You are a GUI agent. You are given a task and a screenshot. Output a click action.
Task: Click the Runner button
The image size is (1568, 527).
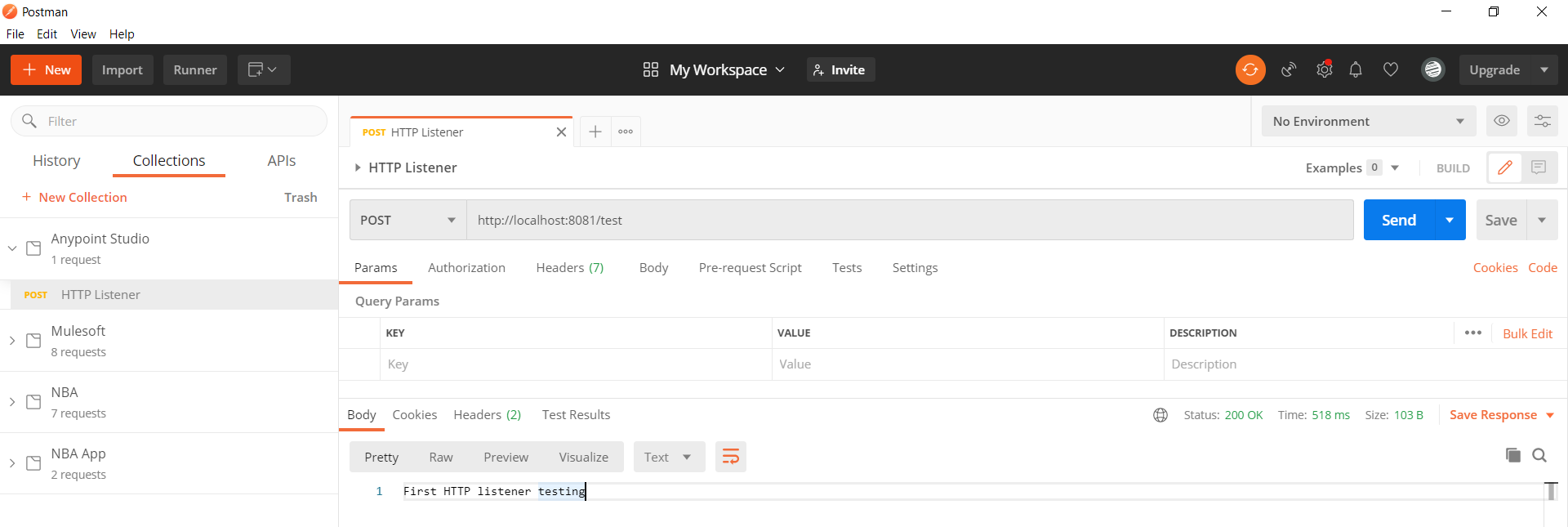click(x=195, y=69)
